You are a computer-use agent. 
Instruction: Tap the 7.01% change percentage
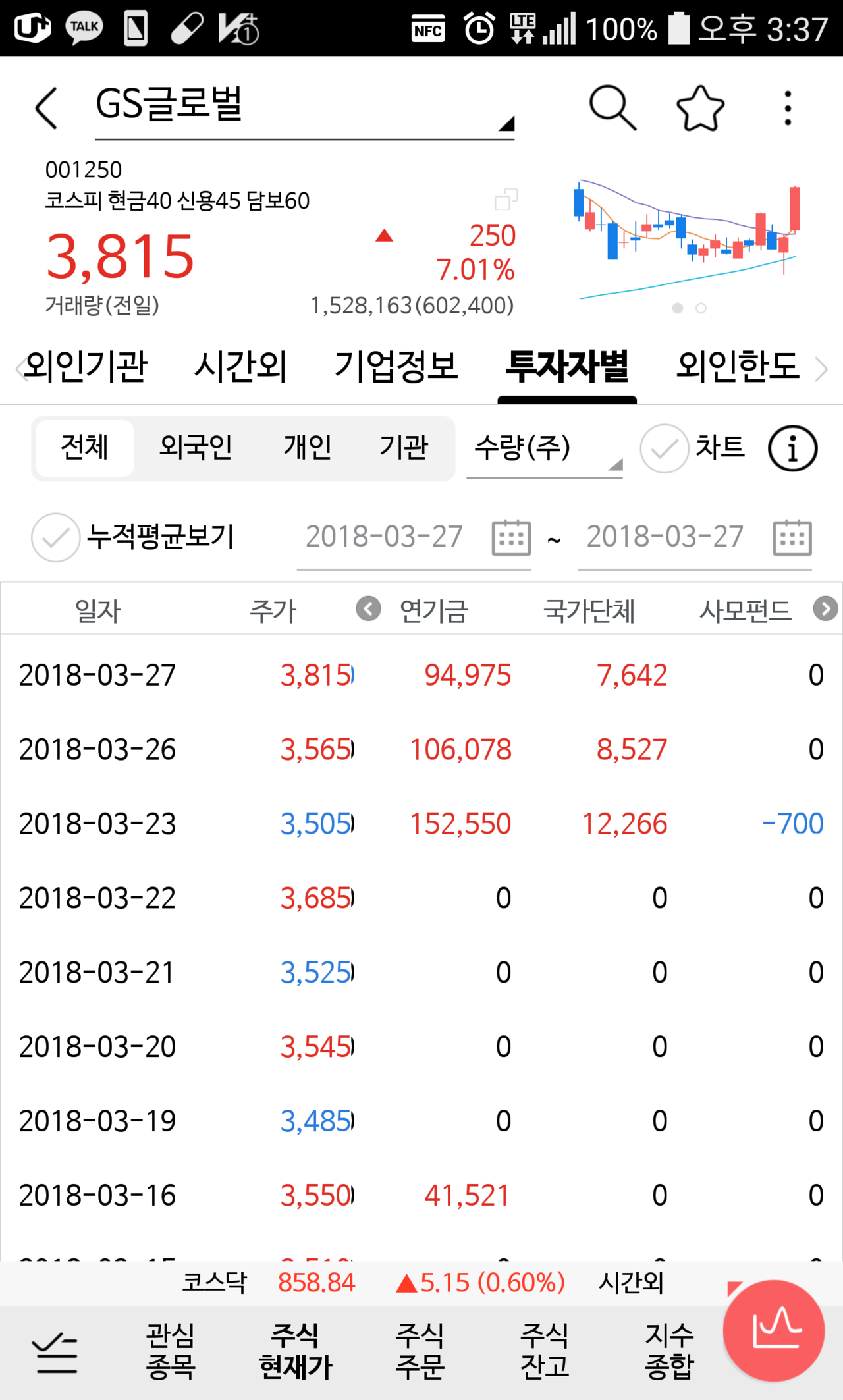tap(476, 270)
